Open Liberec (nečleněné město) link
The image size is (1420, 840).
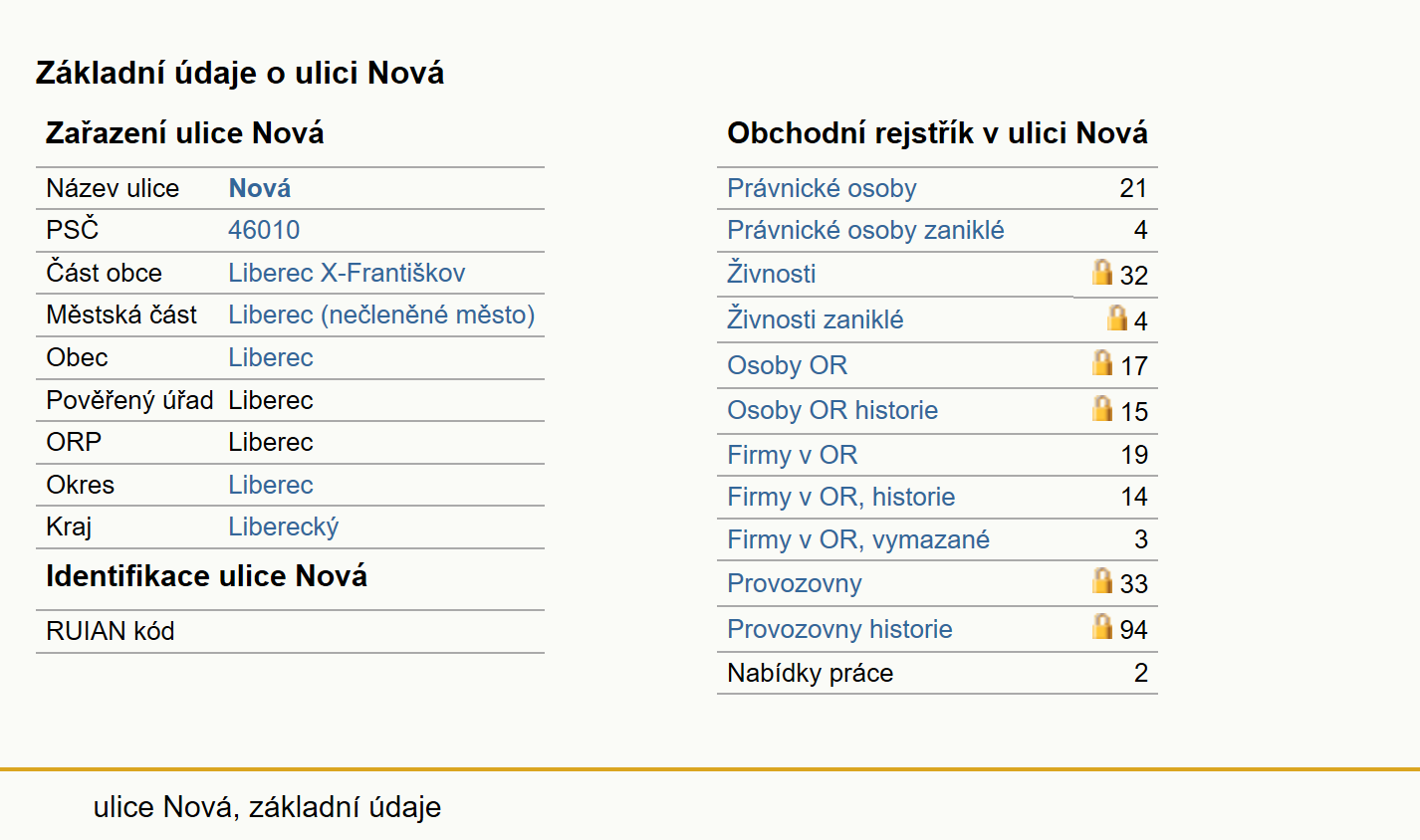click(381, 315)
